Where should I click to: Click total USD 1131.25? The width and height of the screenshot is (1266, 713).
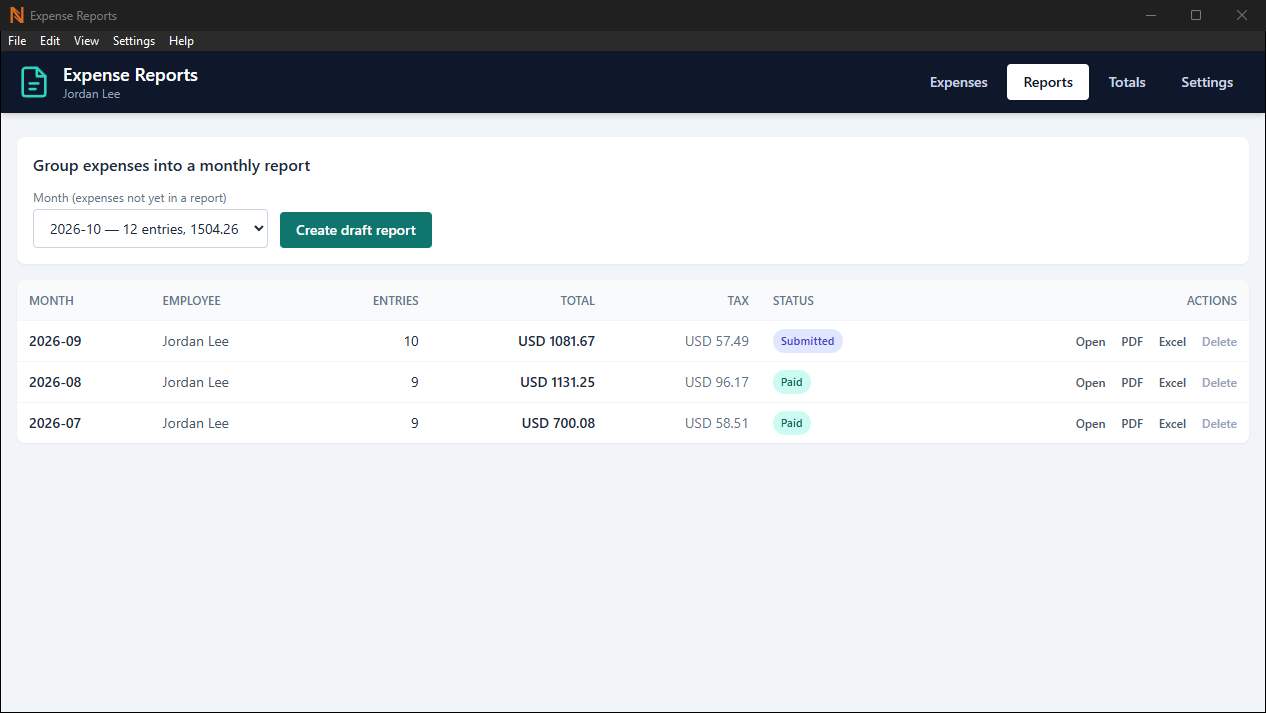click(557, 382)
